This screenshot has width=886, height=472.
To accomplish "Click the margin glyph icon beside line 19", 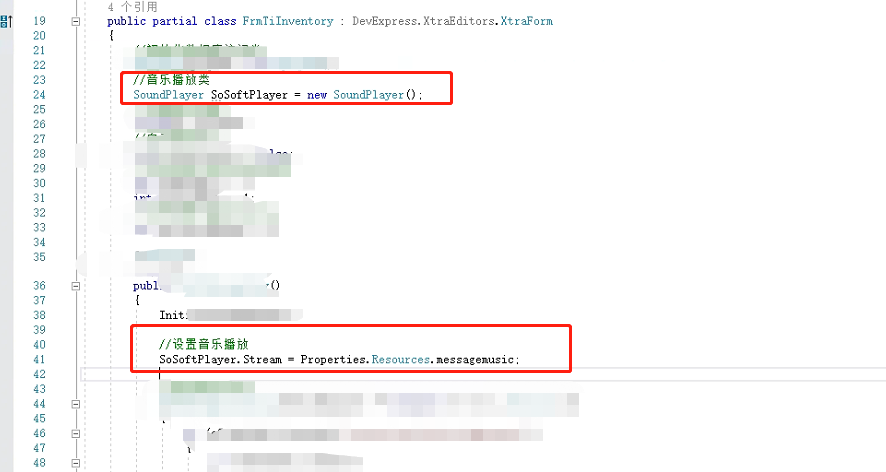I will [6, 21].
